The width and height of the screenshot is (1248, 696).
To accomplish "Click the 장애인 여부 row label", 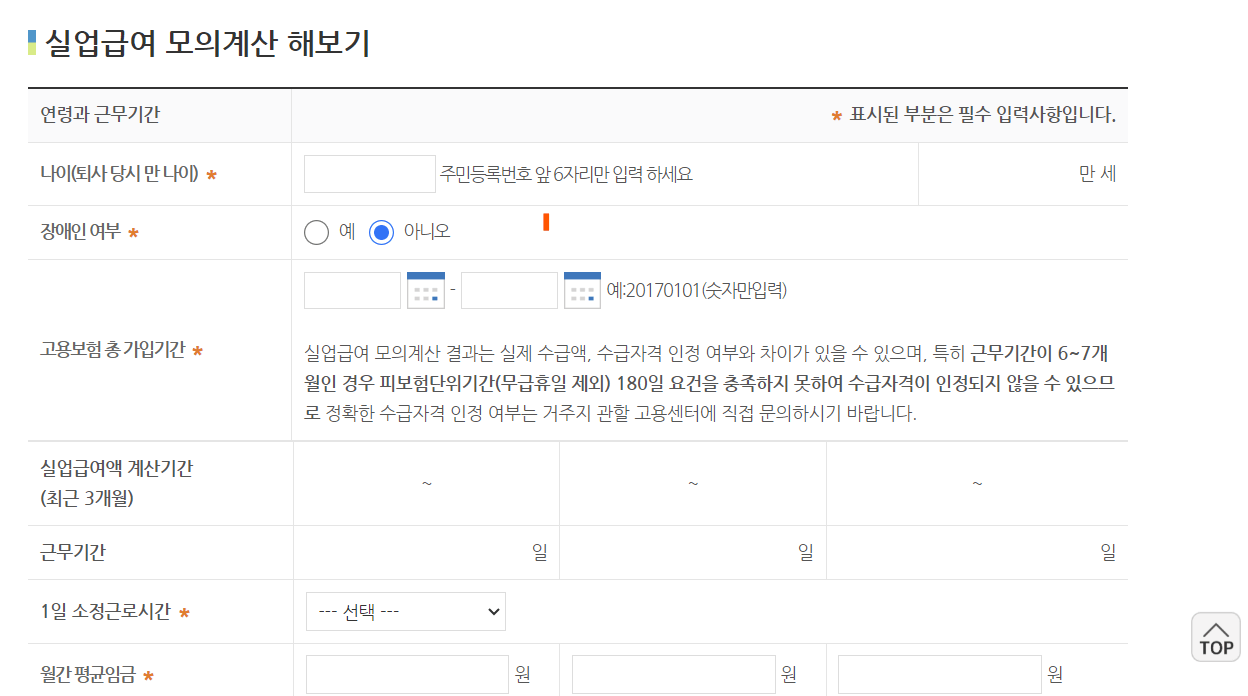I will tap(78, 232).
